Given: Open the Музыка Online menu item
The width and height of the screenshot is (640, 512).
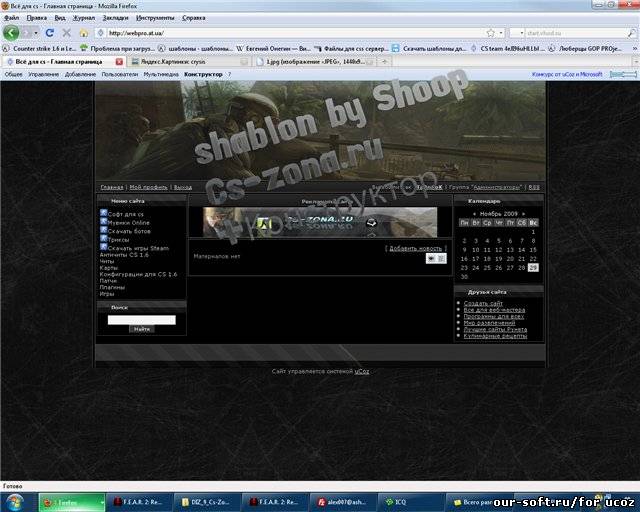Looking at the screenshot, I should coord(129,223).
